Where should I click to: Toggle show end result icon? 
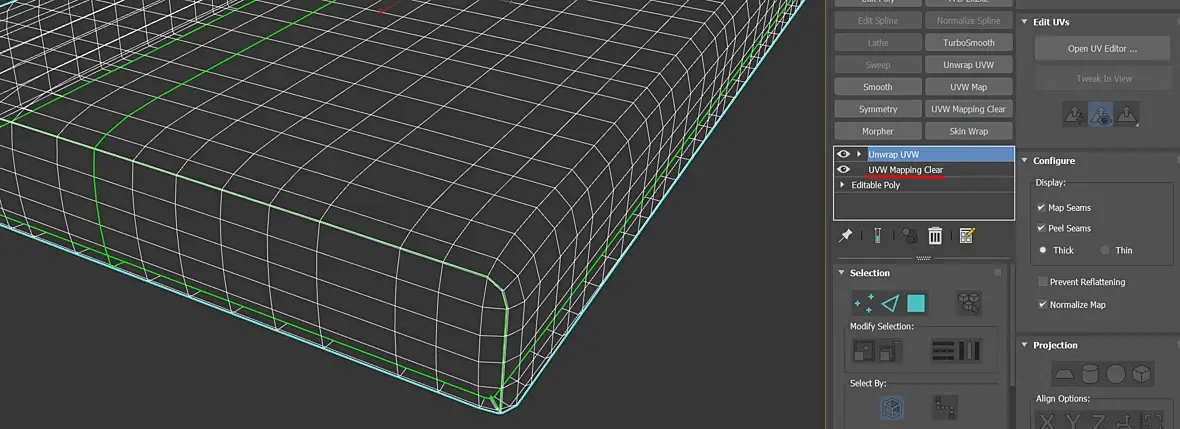(877, 236)
